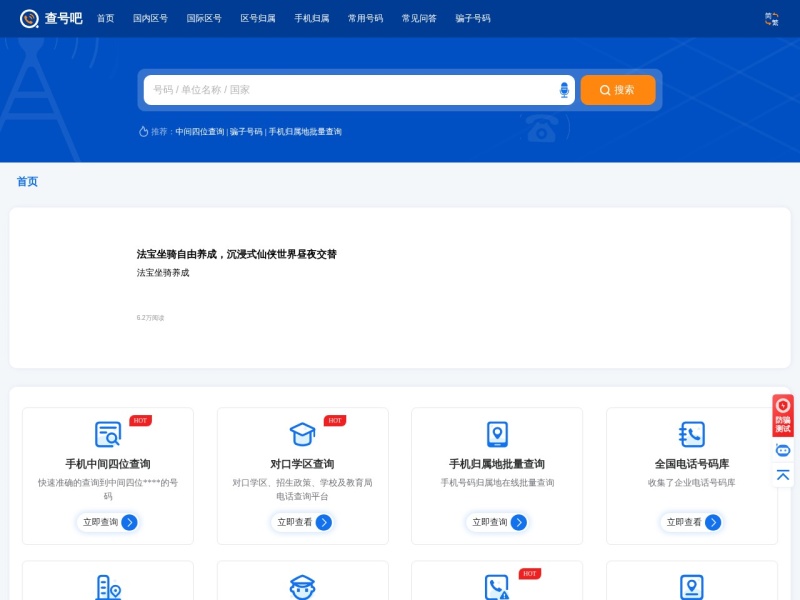This screenshot has height=600, width=800.
Task: Switch simplified/traditional Chinese icon
Action: (771, 19)
